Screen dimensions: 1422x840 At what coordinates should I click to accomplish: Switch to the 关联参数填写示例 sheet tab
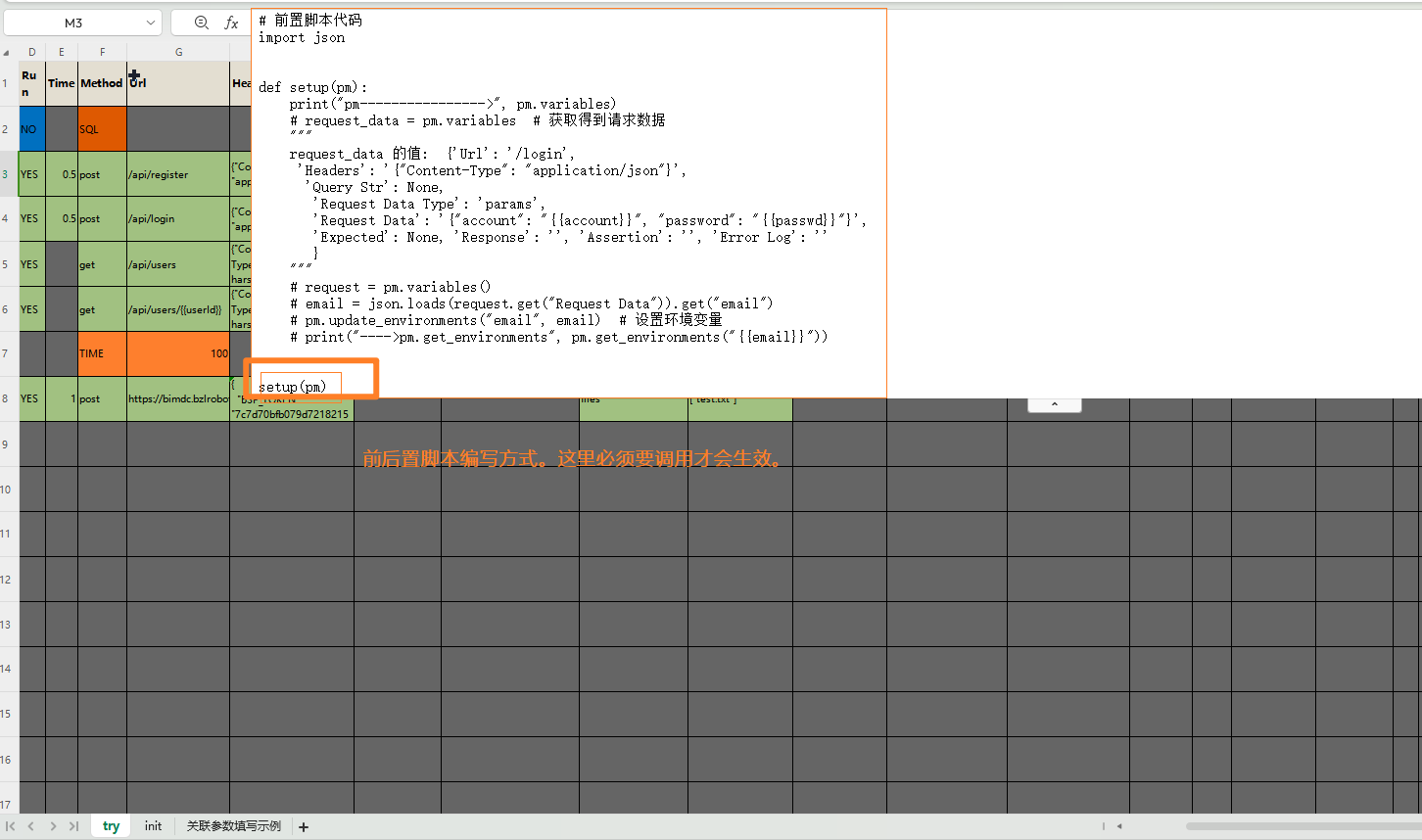[234, 826]
